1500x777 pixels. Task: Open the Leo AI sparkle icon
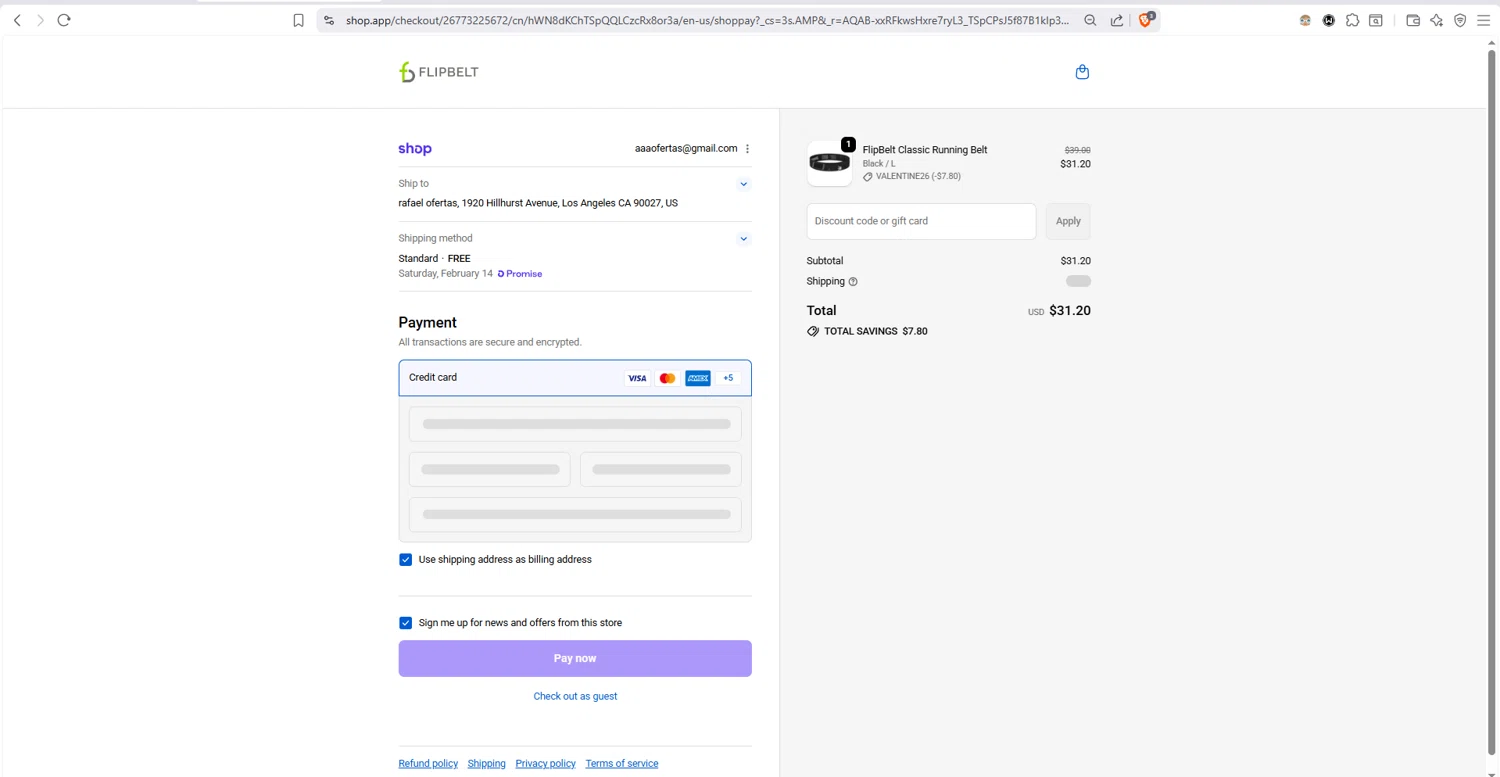click(1437, 20)
